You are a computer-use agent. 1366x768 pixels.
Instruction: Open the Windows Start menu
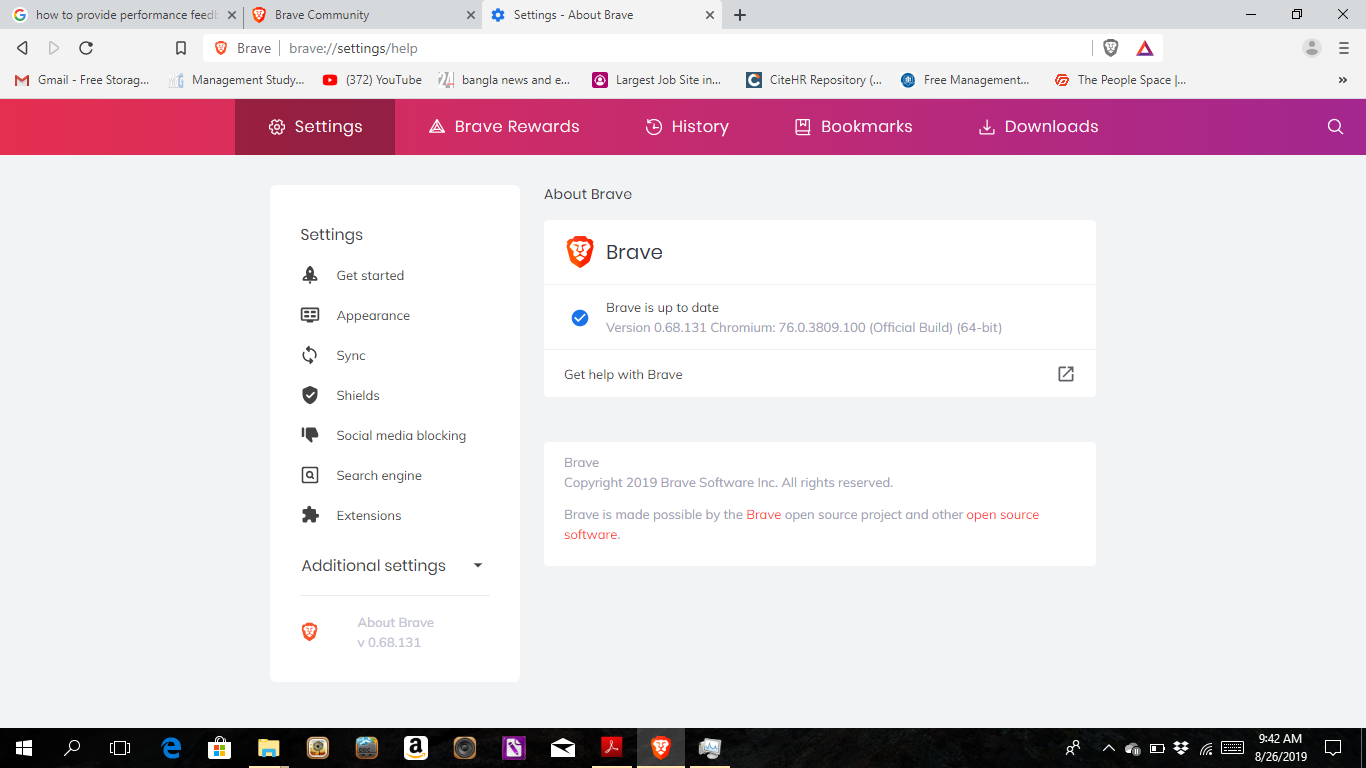24,748
